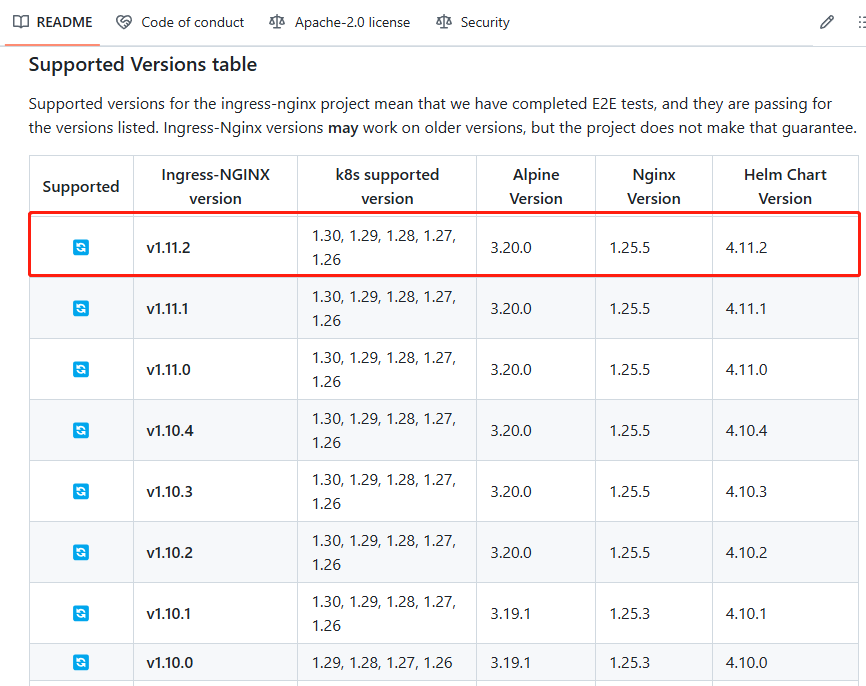Click Nginx version 1.25.3 in v1.10.0 row
This screenshot has height=686, width=866.
point(630,662)
